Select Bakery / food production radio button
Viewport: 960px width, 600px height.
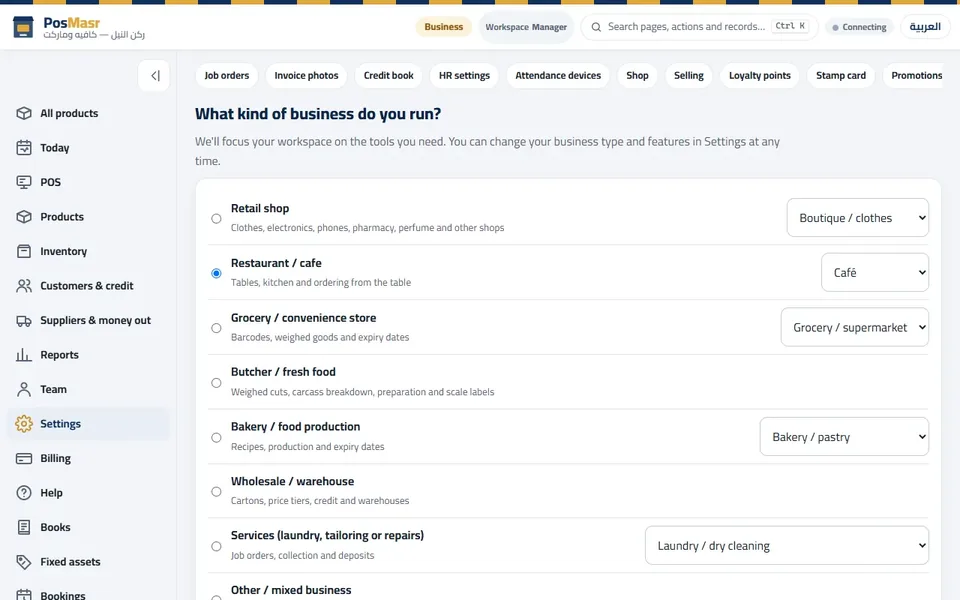point(216,437)
